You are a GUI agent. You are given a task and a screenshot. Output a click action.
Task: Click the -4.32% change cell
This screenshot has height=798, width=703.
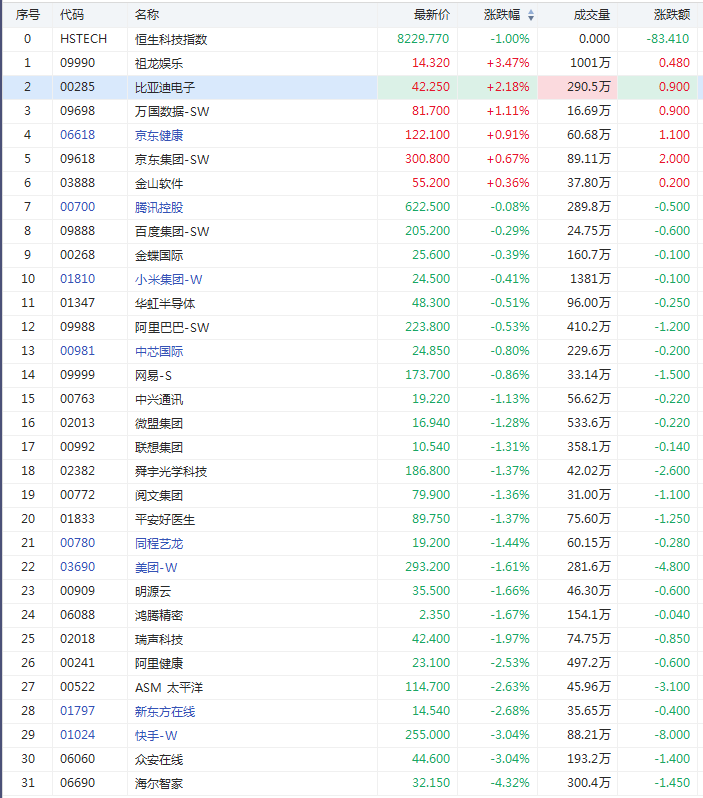(x=510, y=783)
